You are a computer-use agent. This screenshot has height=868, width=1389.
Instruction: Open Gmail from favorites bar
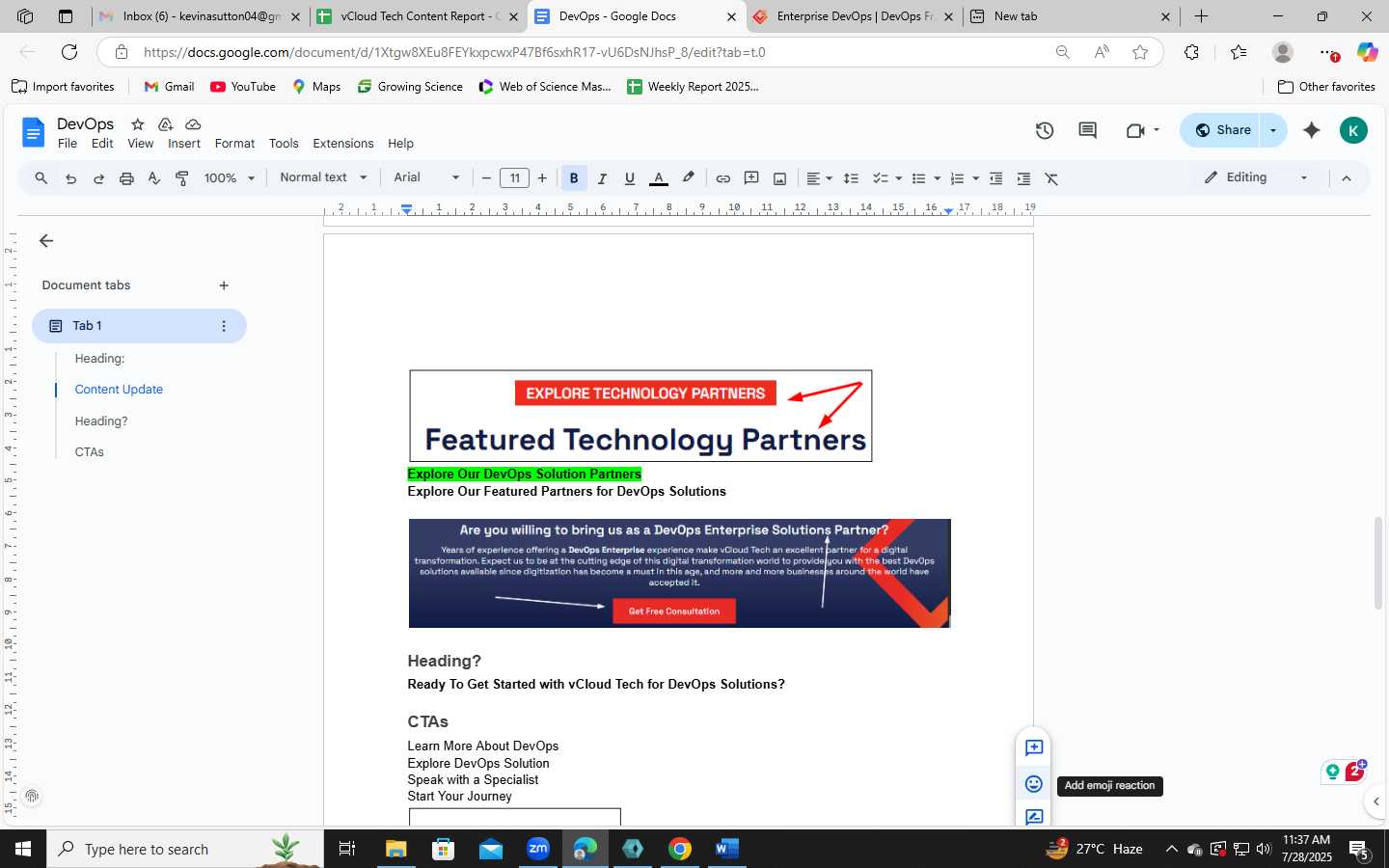169,87
